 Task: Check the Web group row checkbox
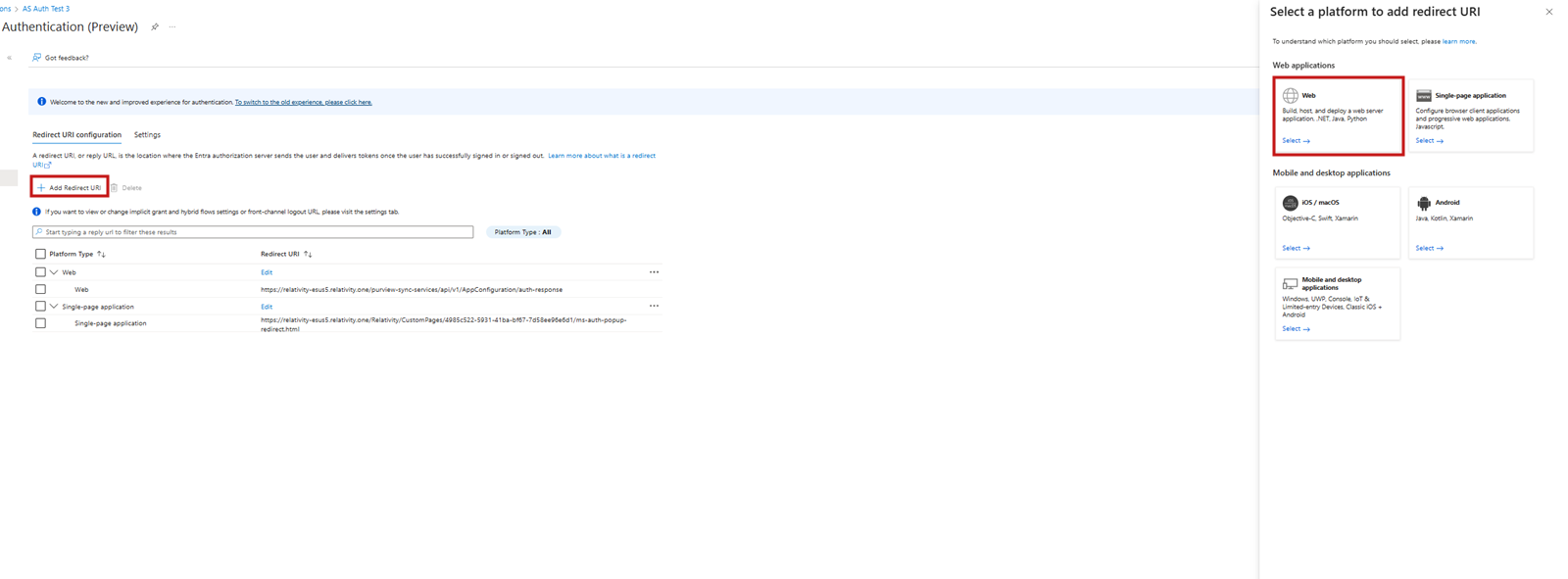click(x=40, y=272)
